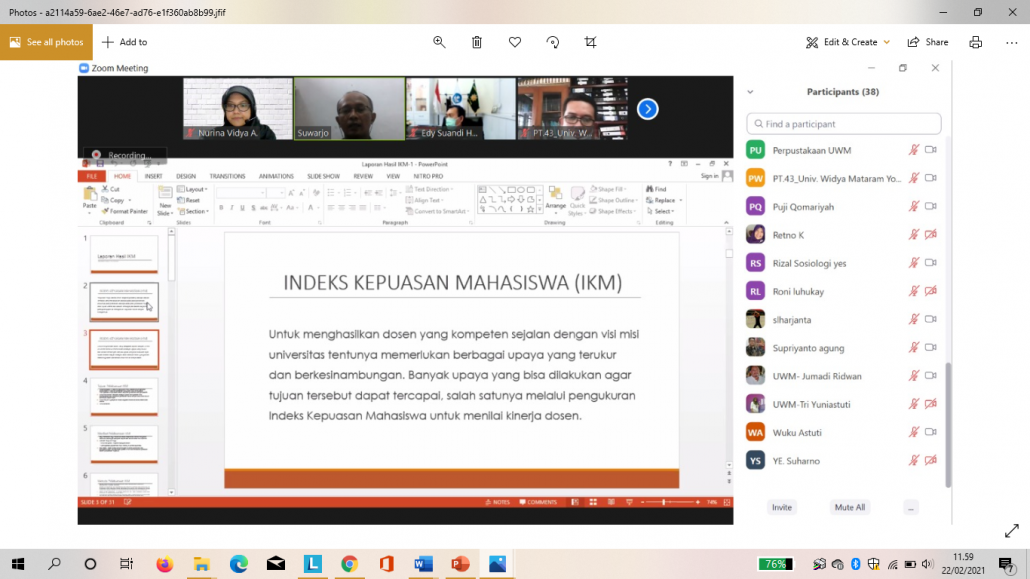The width and height of the screenshot is (1030, 579).
Task: Toggle camera for Perpustakaan UWM
Action: pos(931,150)
